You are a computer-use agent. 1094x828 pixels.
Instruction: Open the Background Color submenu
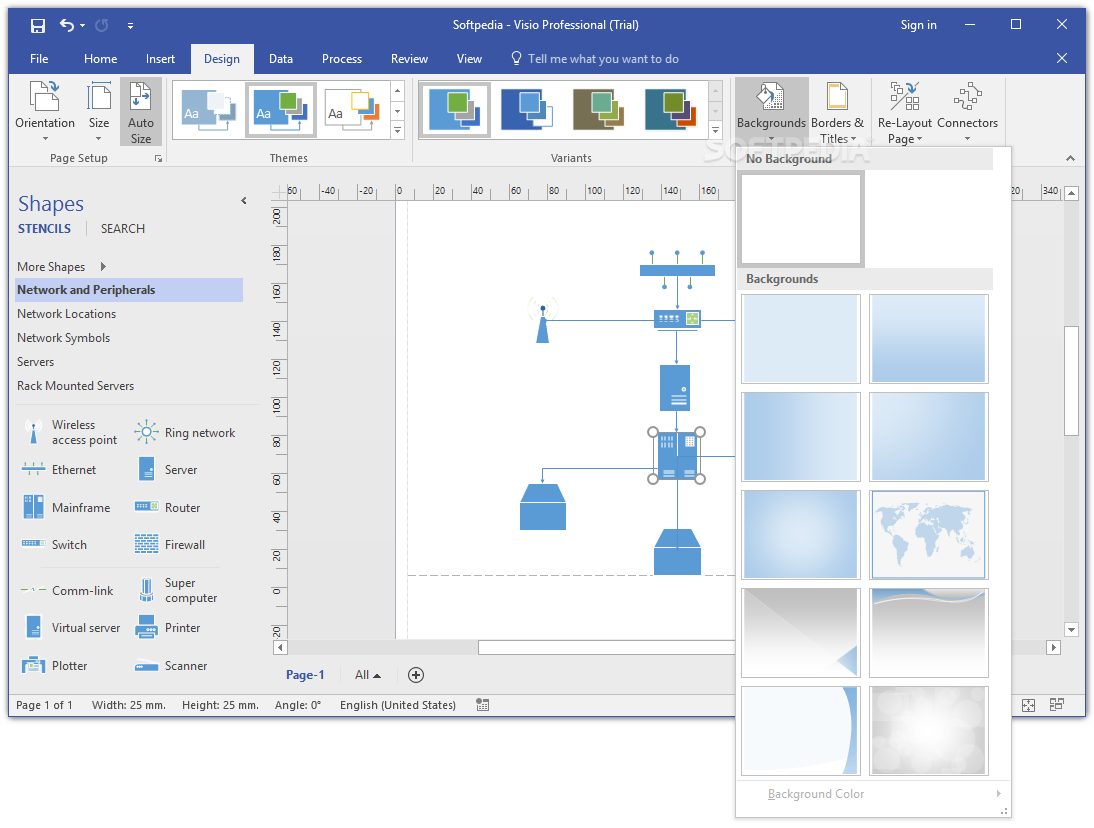click(874, 794)
